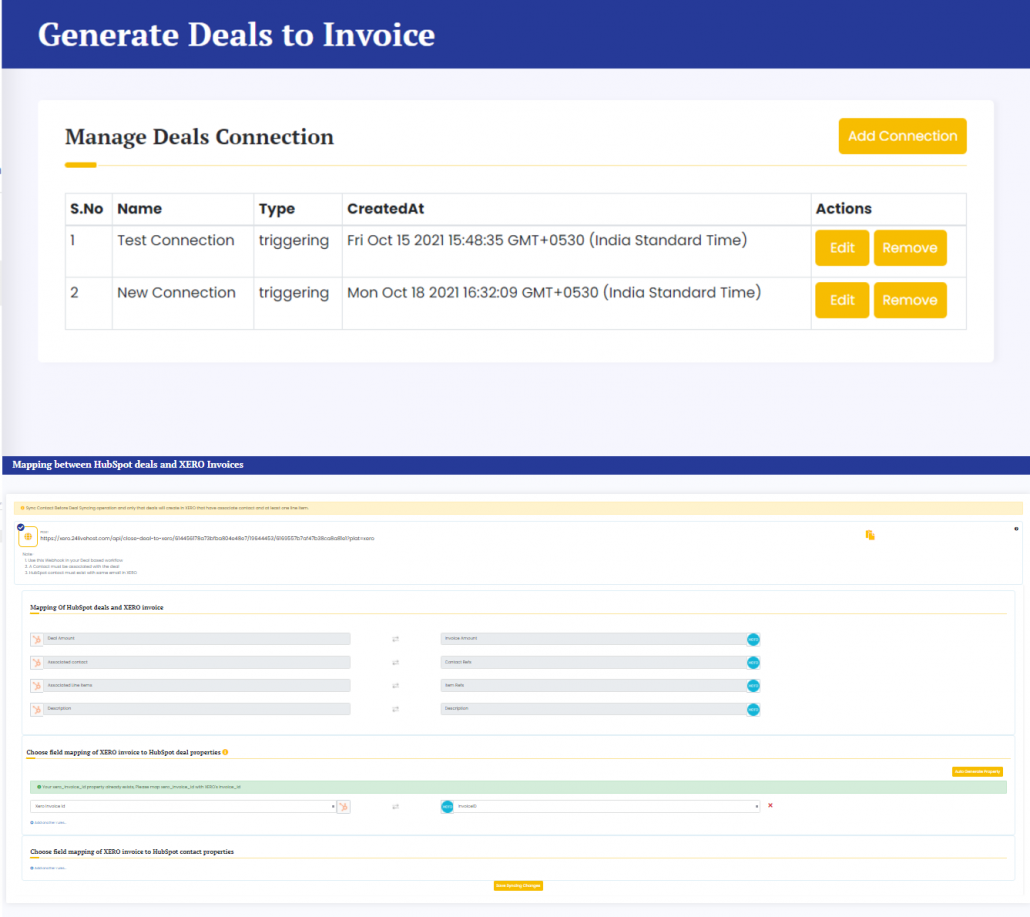Toggle the checkbox above the webhook URL
Viewport: 1030px width, 917px height.
point(19,526)
